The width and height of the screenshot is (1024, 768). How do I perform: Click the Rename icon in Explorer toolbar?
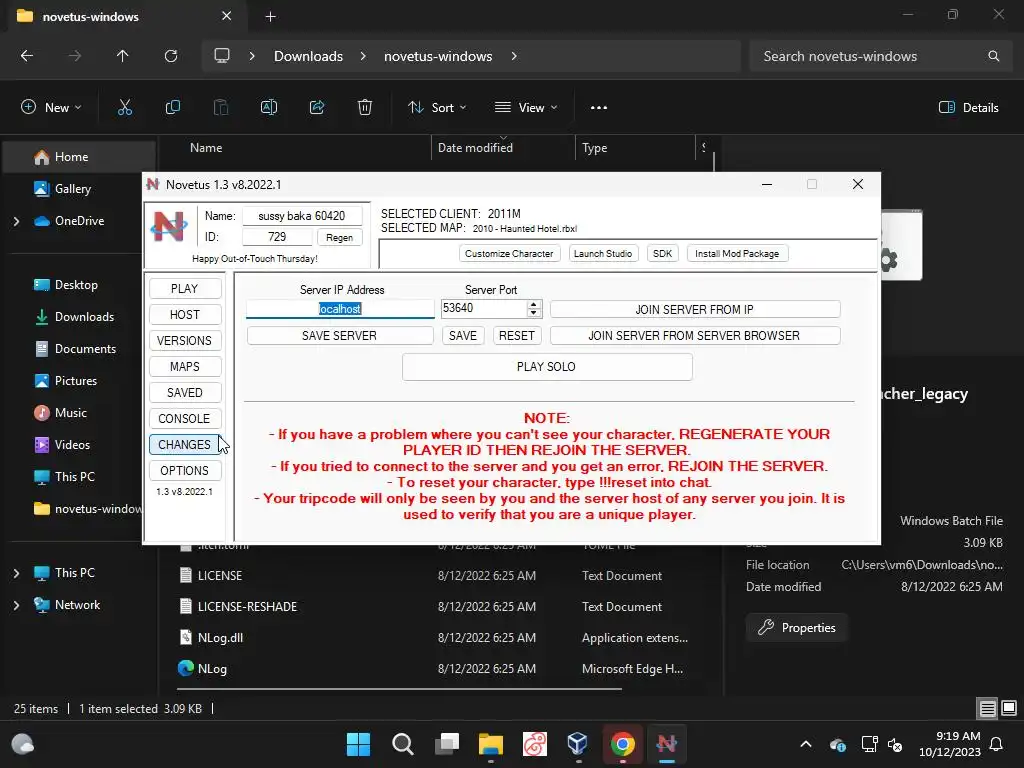click(269, 108)
